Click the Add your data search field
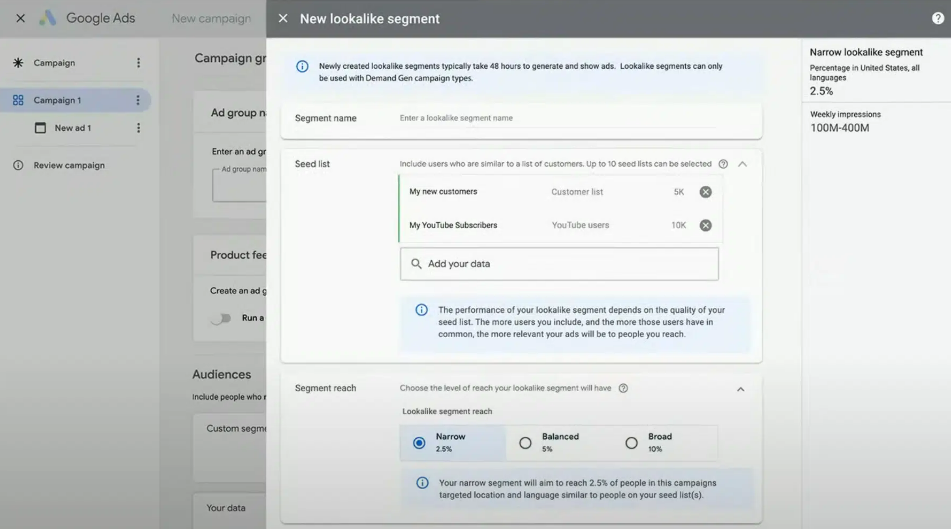 pos(559,264)
